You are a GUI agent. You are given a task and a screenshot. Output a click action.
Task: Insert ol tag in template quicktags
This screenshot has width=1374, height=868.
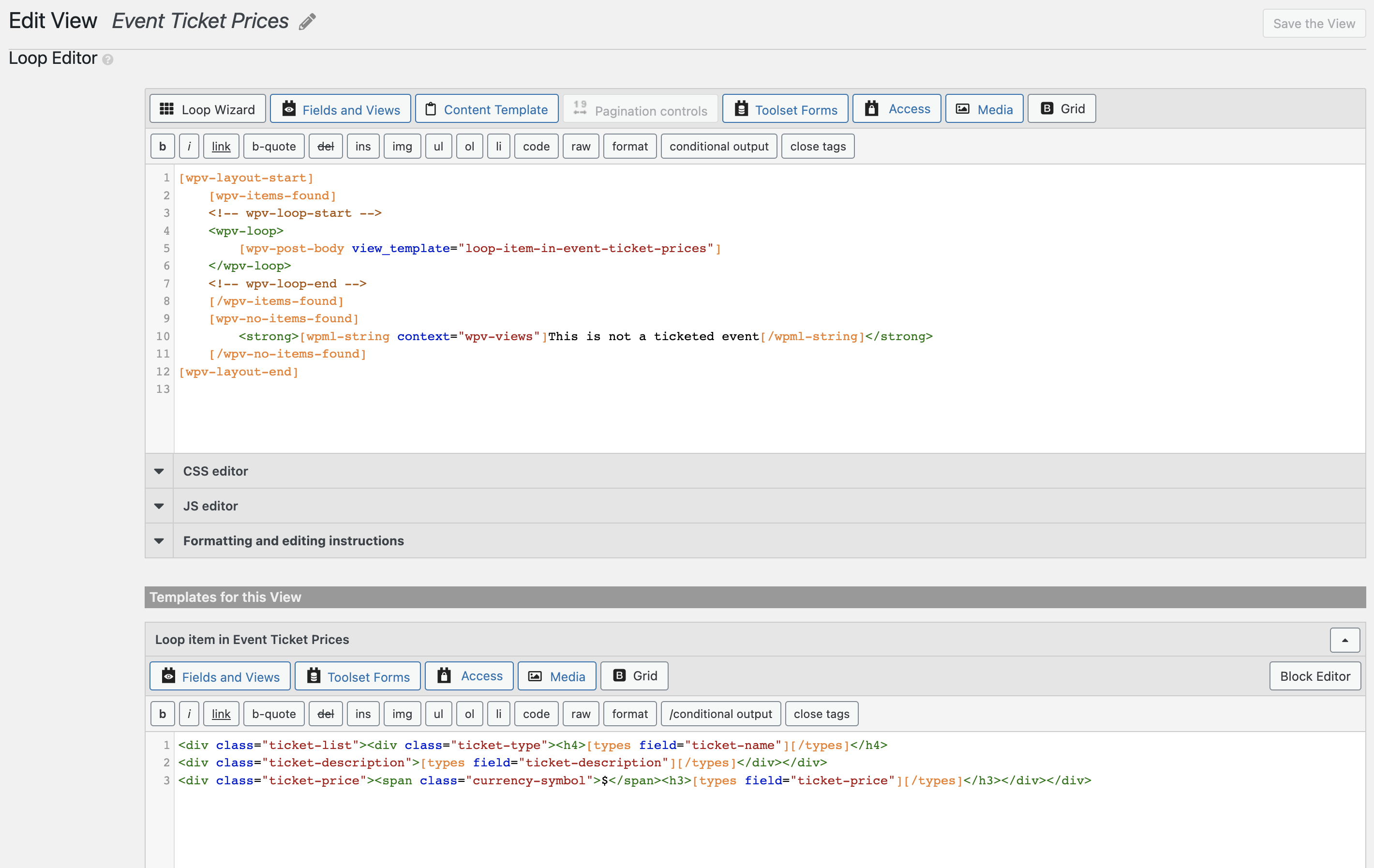[x=470, y=714]
